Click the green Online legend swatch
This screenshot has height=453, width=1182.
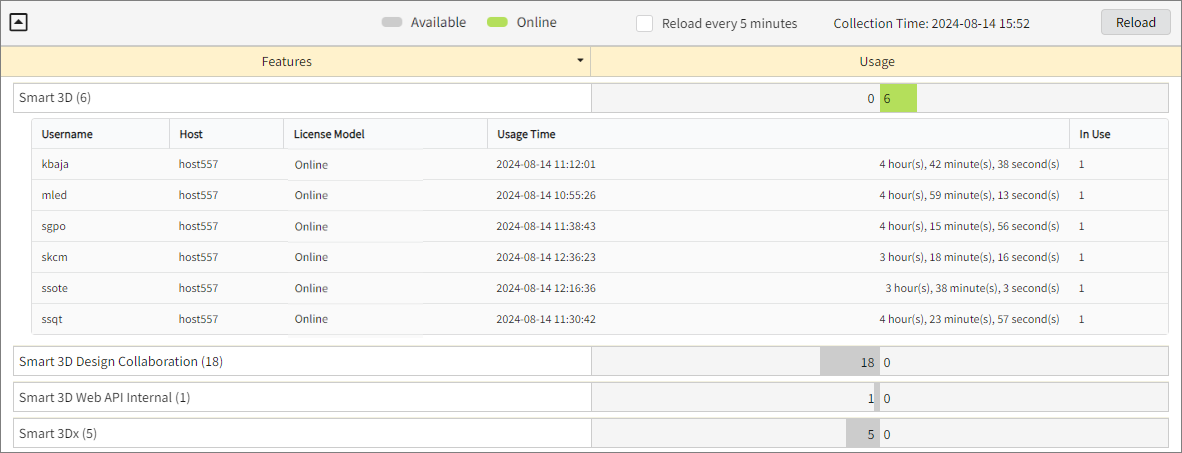498,23
